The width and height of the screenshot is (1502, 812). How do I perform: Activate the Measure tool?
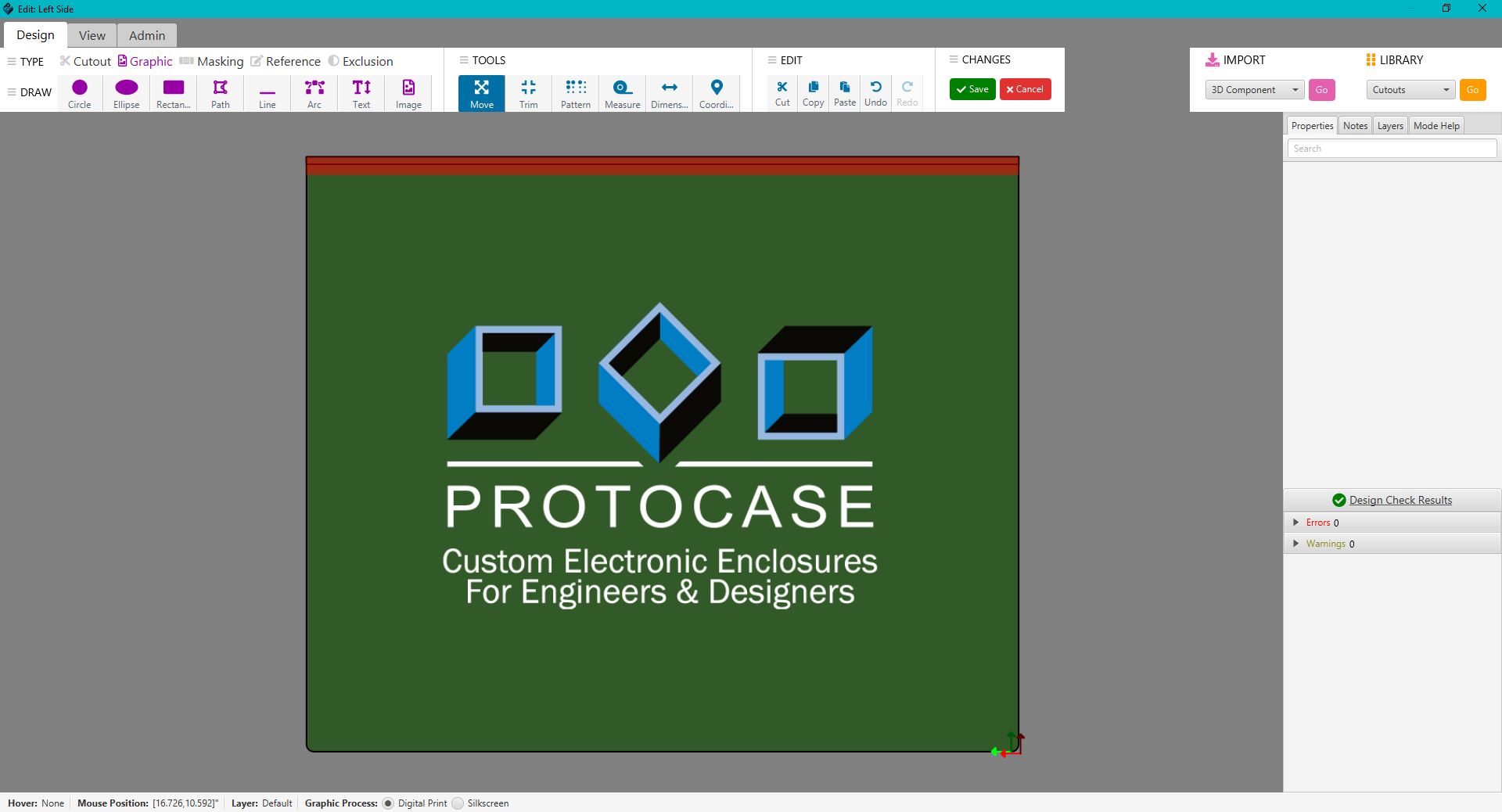pos(623,94)
